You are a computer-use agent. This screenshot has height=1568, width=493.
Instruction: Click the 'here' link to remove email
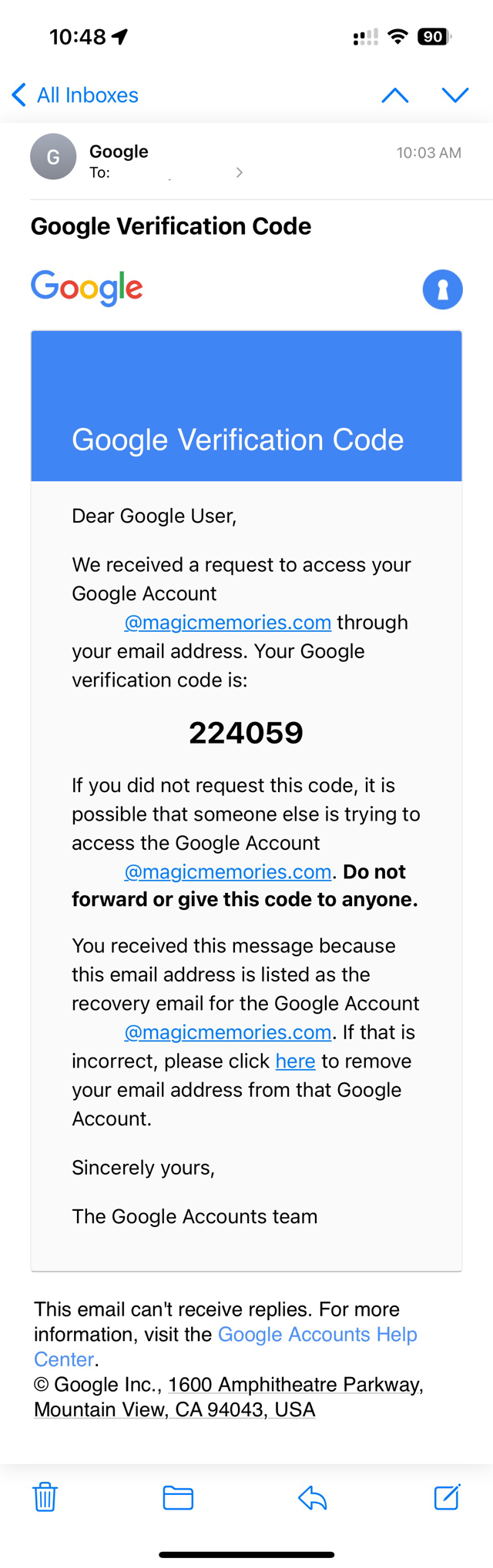pos(295,1061)
